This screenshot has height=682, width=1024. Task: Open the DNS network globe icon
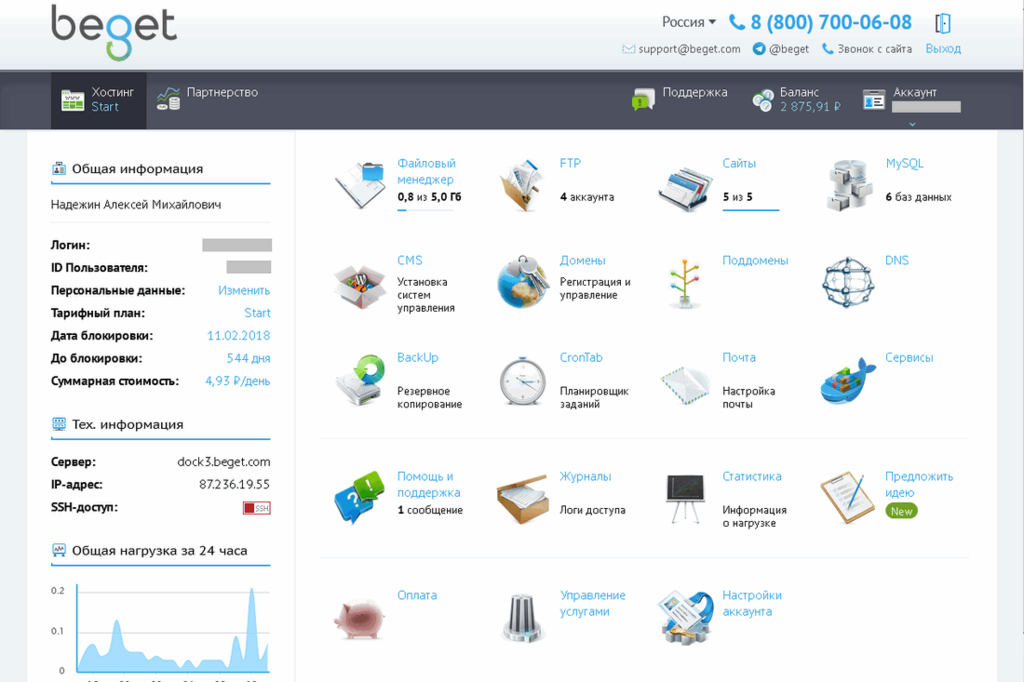click(x=848, y=283)
